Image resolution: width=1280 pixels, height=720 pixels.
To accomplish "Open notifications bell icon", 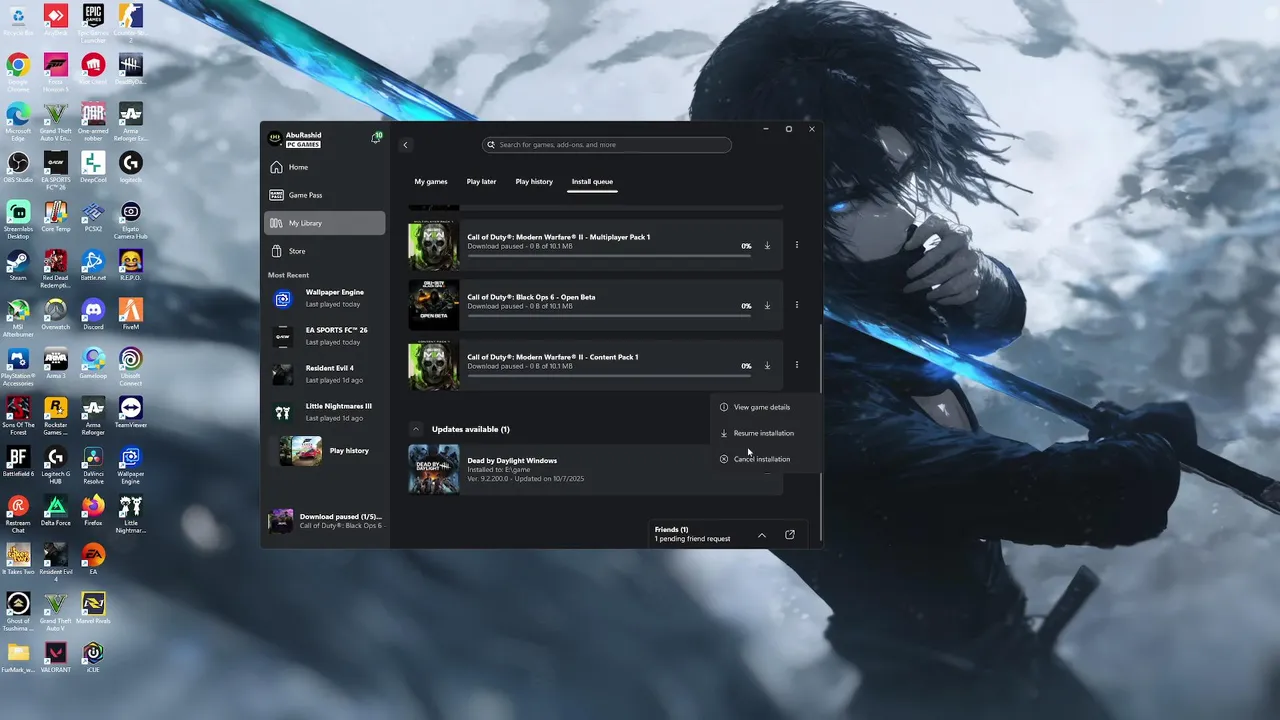I will point(376,138).
